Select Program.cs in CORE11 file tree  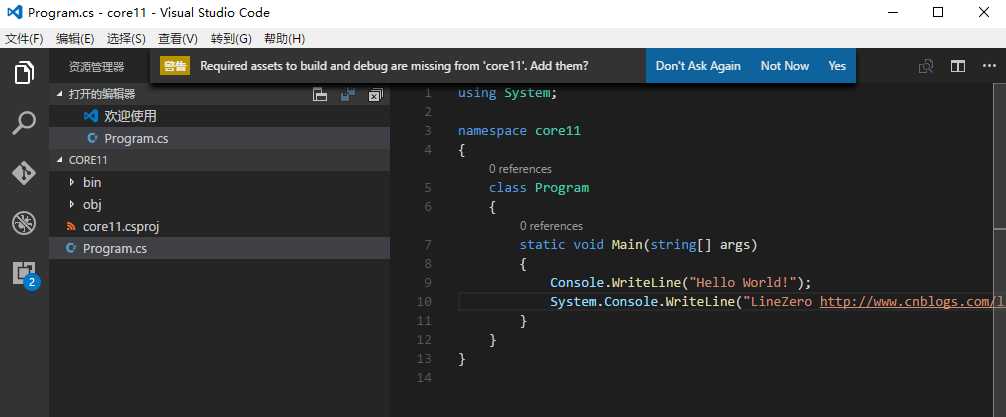219,248
